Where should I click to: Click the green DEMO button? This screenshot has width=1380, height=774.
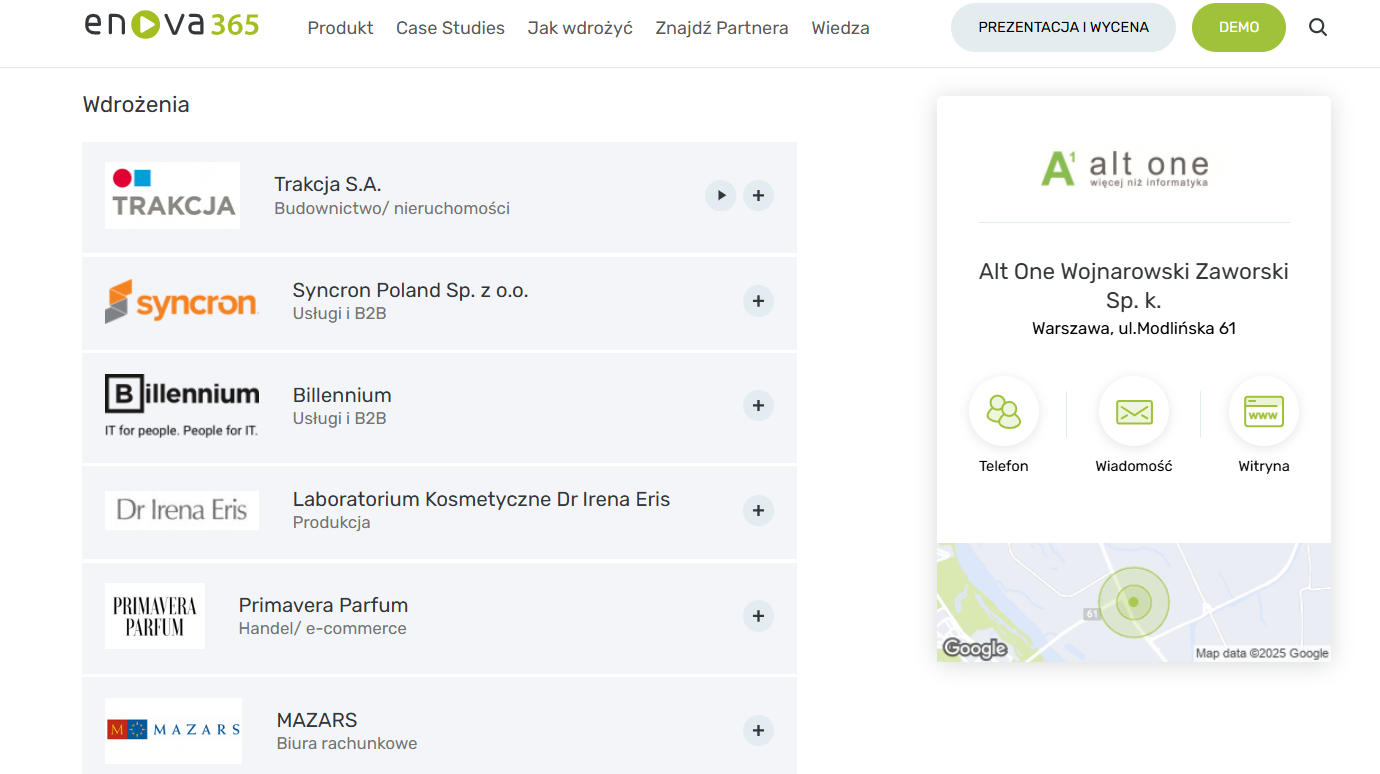[x=1239, y=27]
